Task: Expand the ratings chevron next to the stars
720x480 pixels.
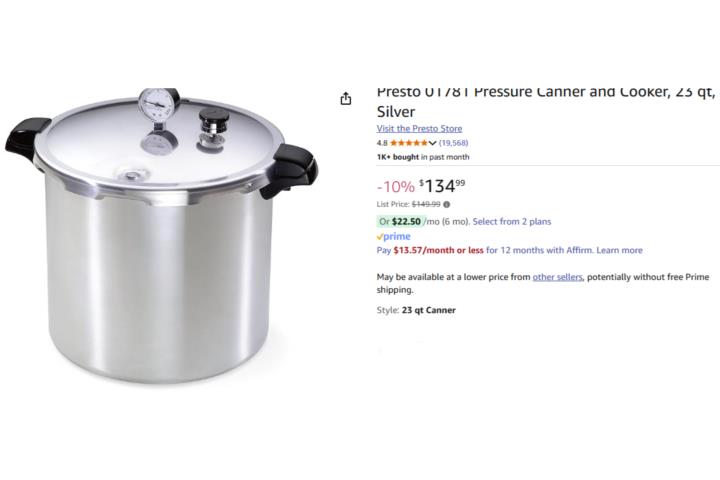Action: click(x=432, y=143)
